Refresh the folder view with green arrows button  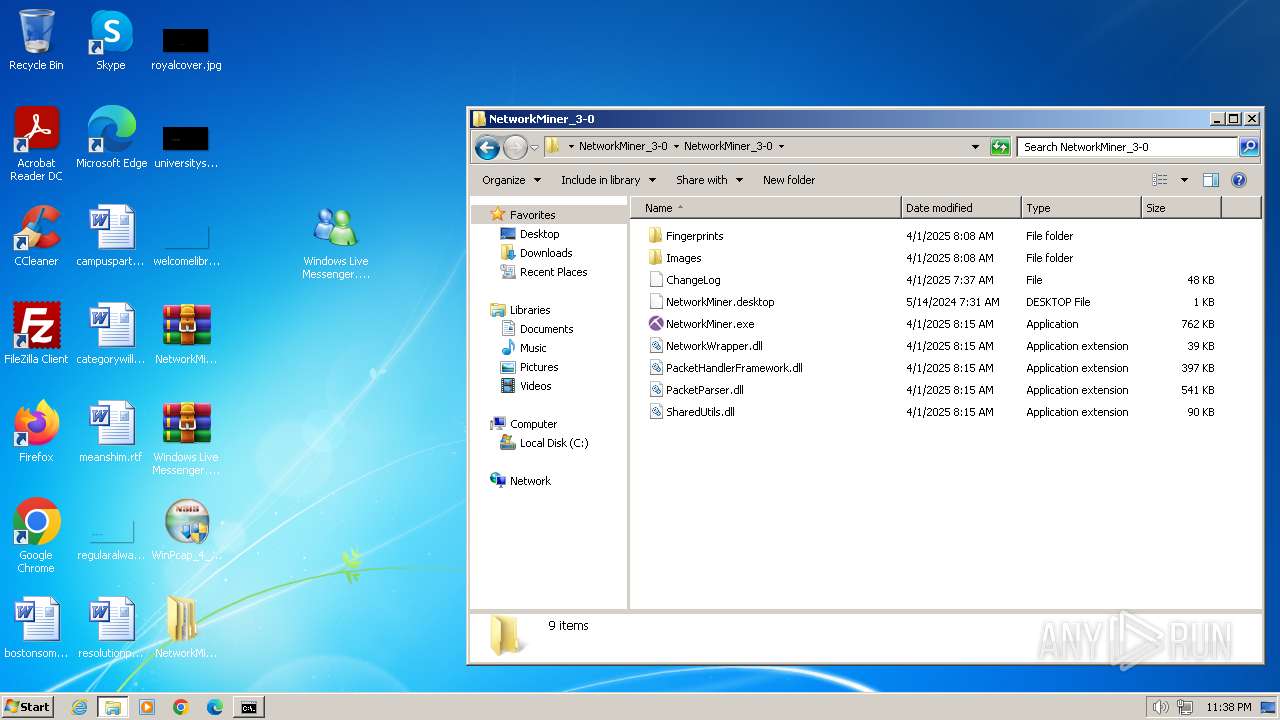[1000, 147]
